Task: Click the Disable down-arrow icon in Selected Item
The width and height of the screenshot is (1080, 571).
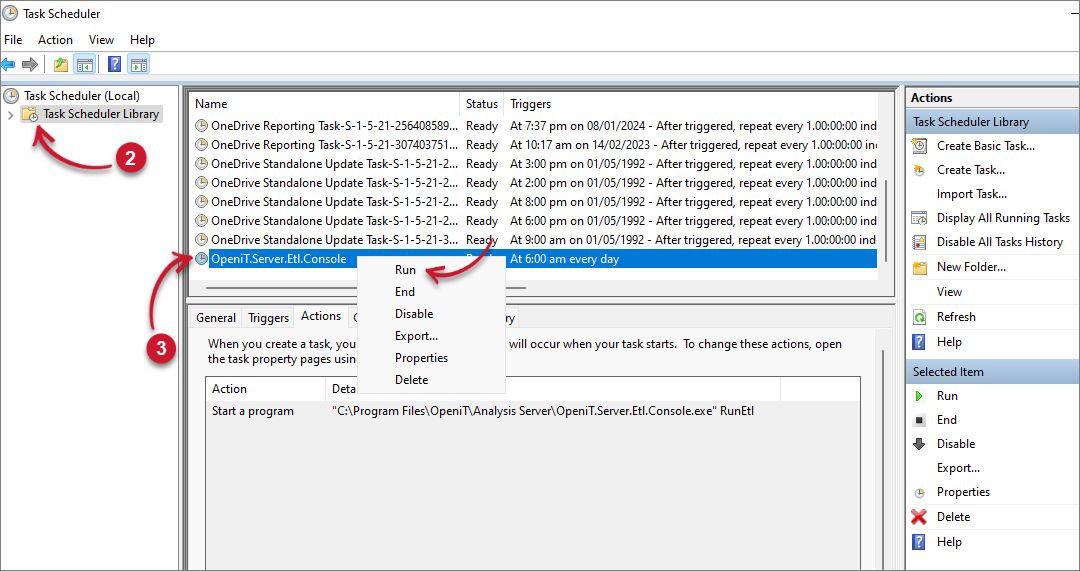Action: tap(919, 444)
